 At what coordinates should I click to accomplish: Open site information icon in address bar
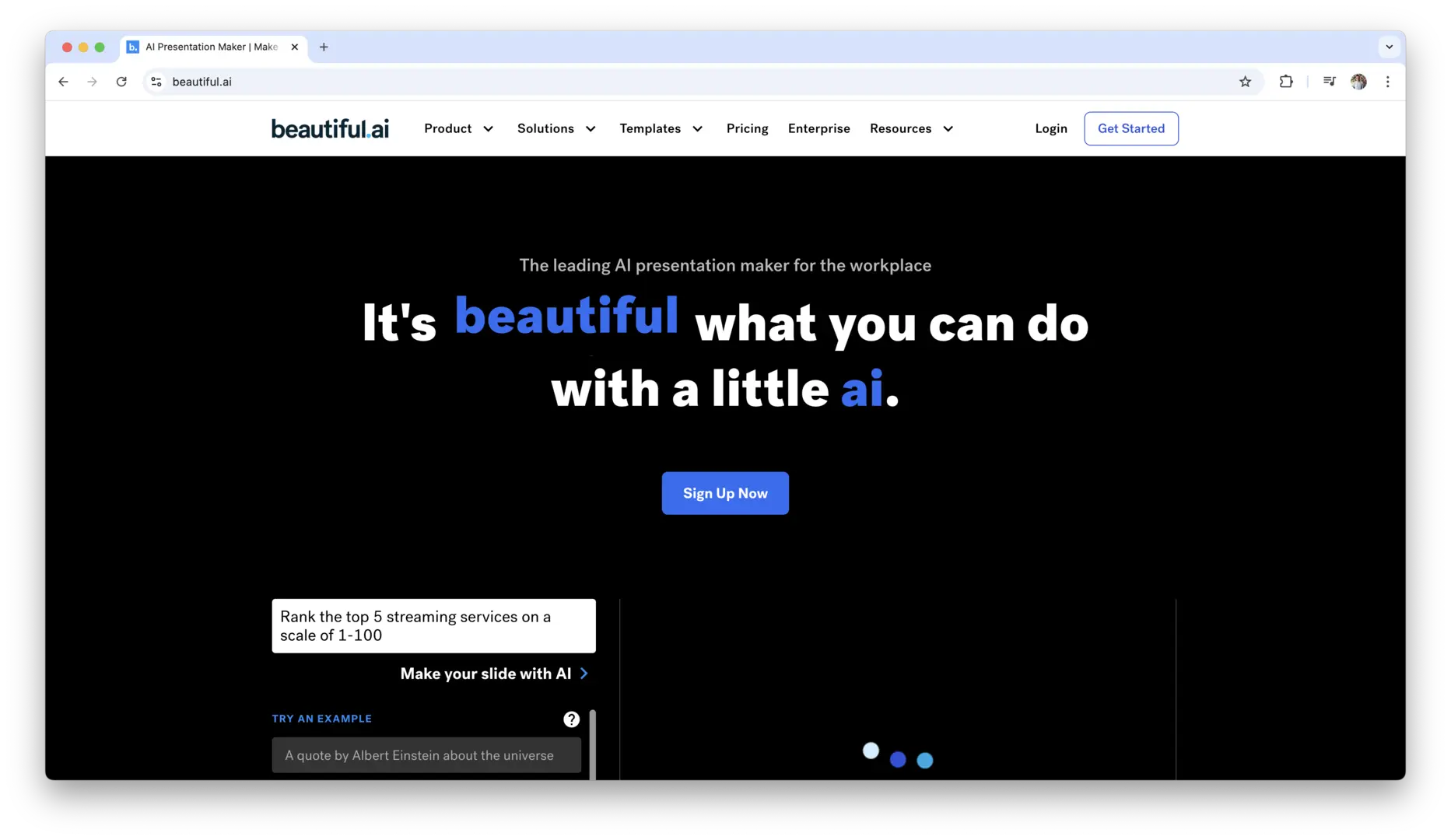[x=156, y=82]
